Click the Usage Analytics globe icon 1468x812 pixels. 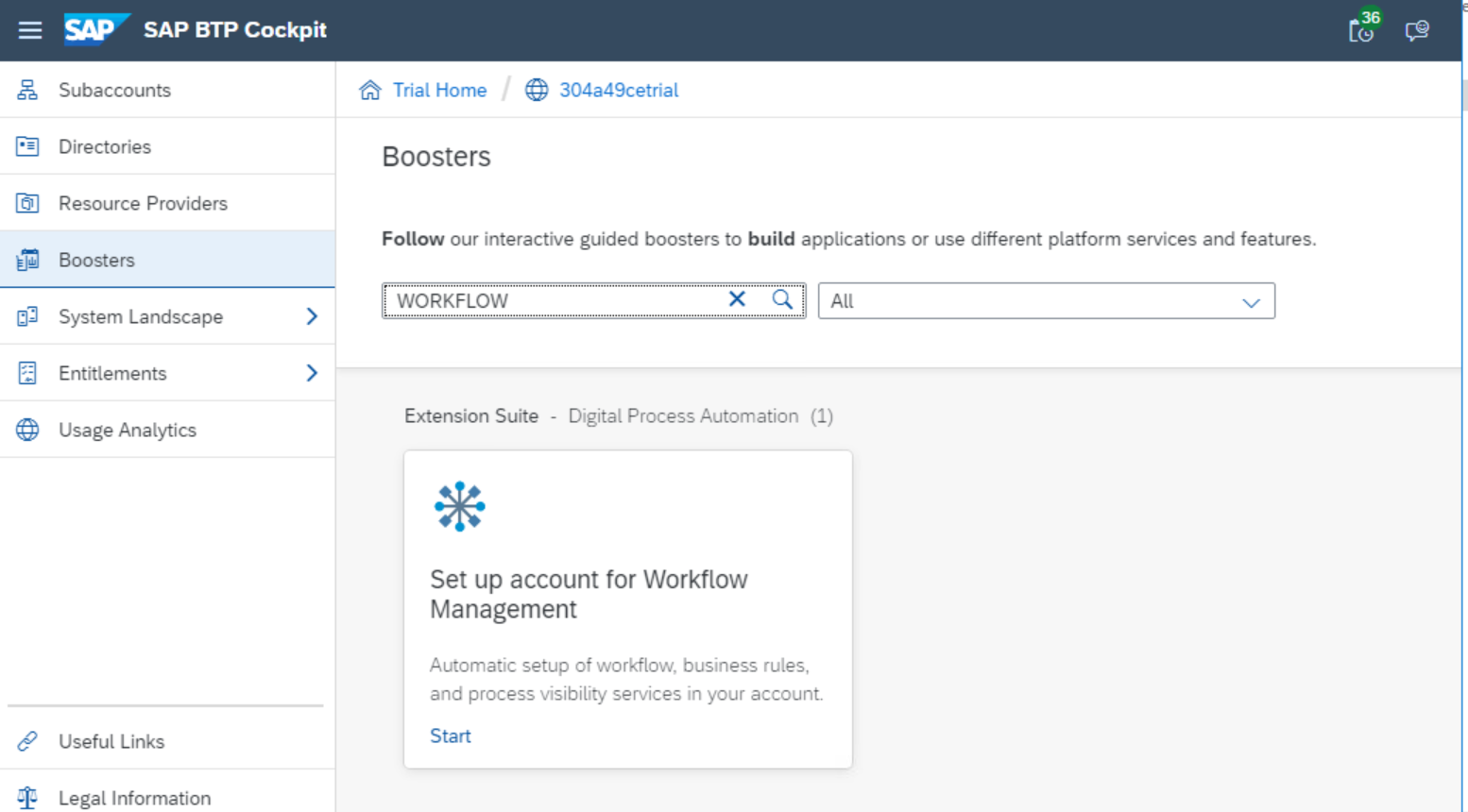(27, 430)
